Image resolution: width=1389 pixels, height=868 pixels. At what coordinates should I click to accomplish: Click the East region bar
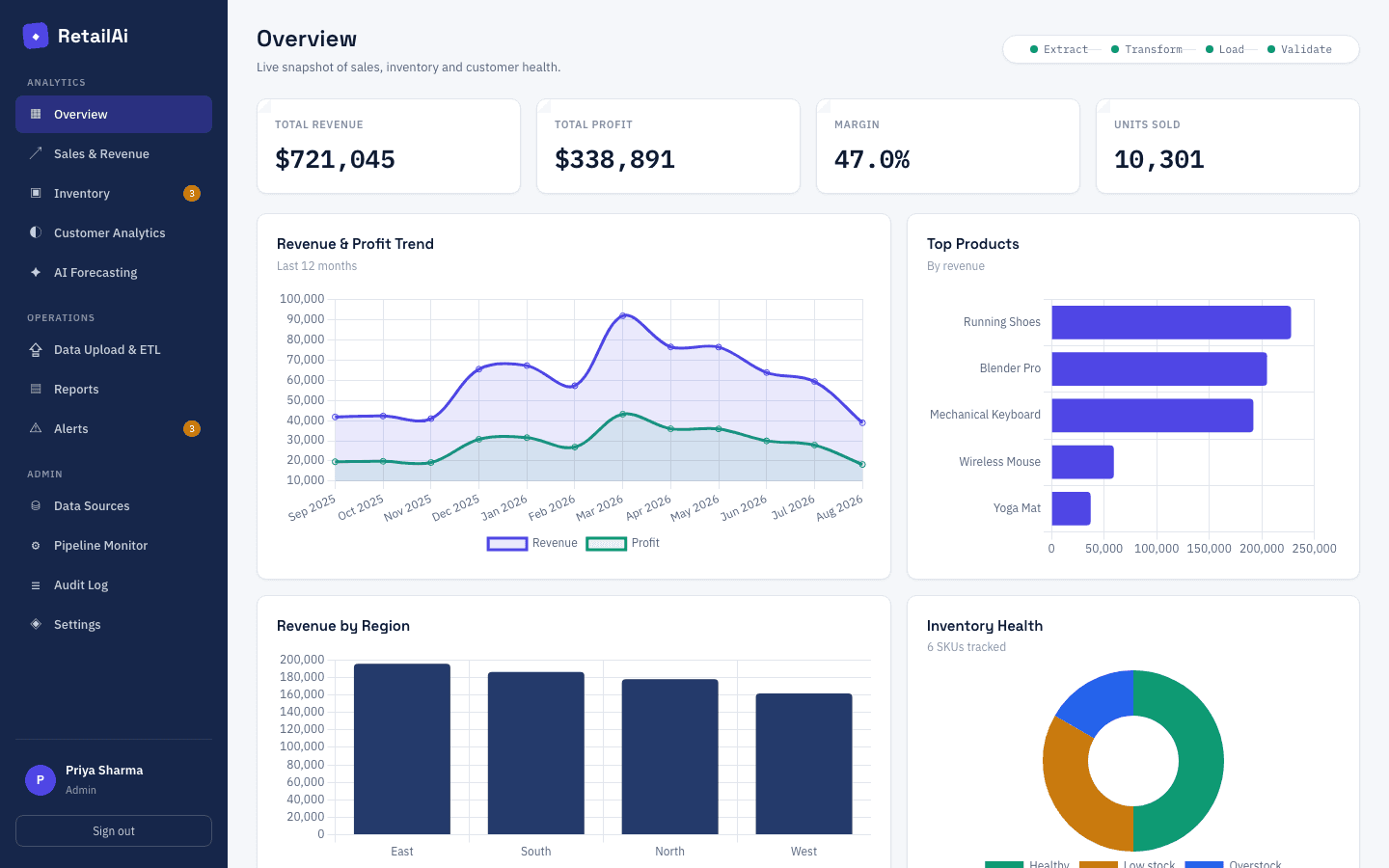[x=402, y=749]
